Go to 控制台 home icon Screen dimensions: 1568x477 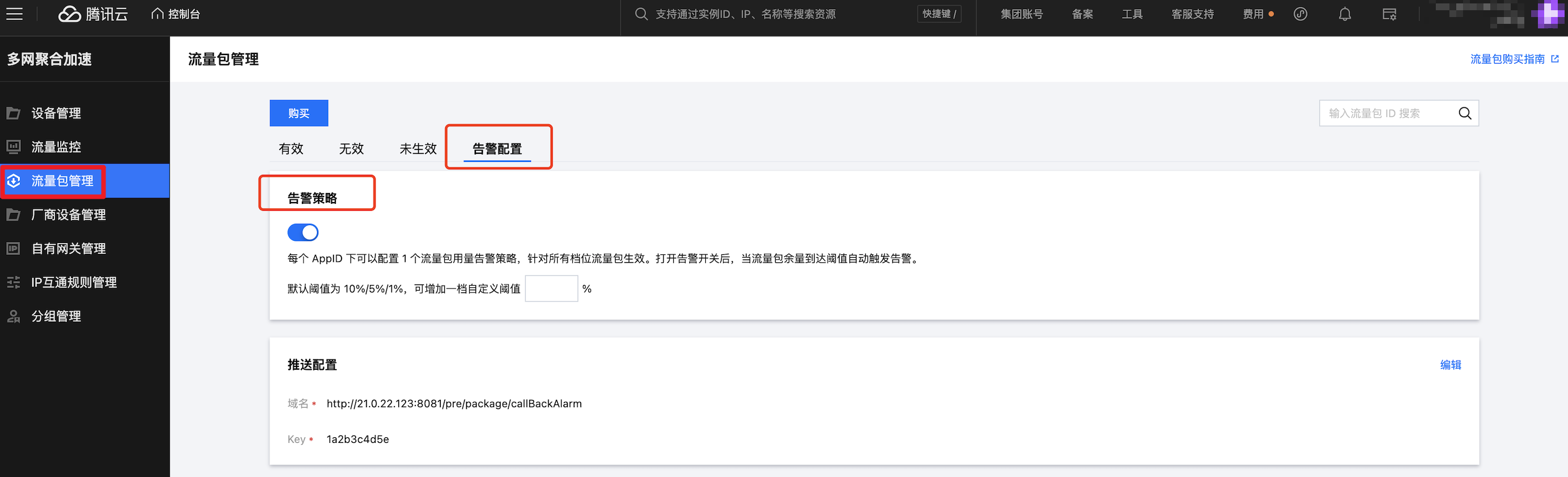coord(158,14)
